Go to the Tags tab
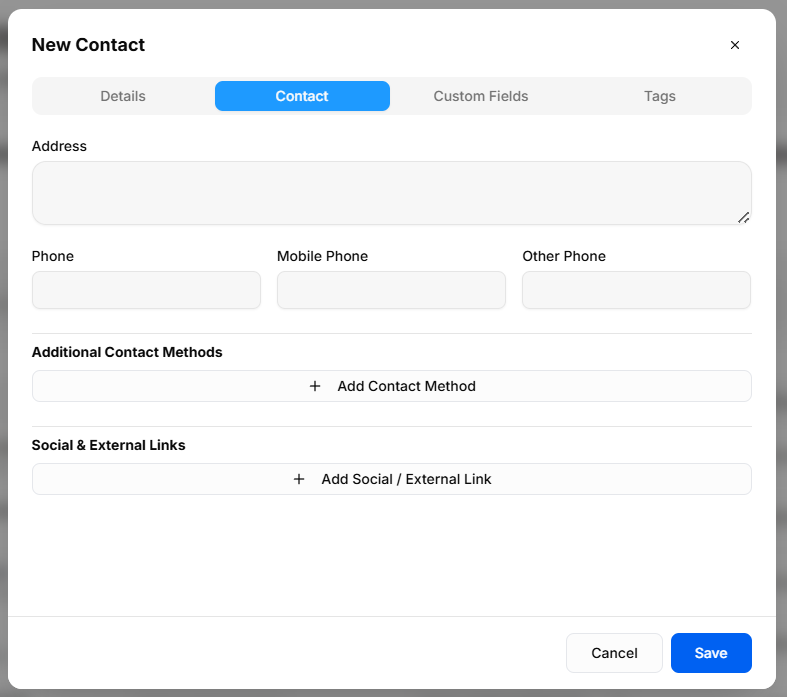 [660, 96]
